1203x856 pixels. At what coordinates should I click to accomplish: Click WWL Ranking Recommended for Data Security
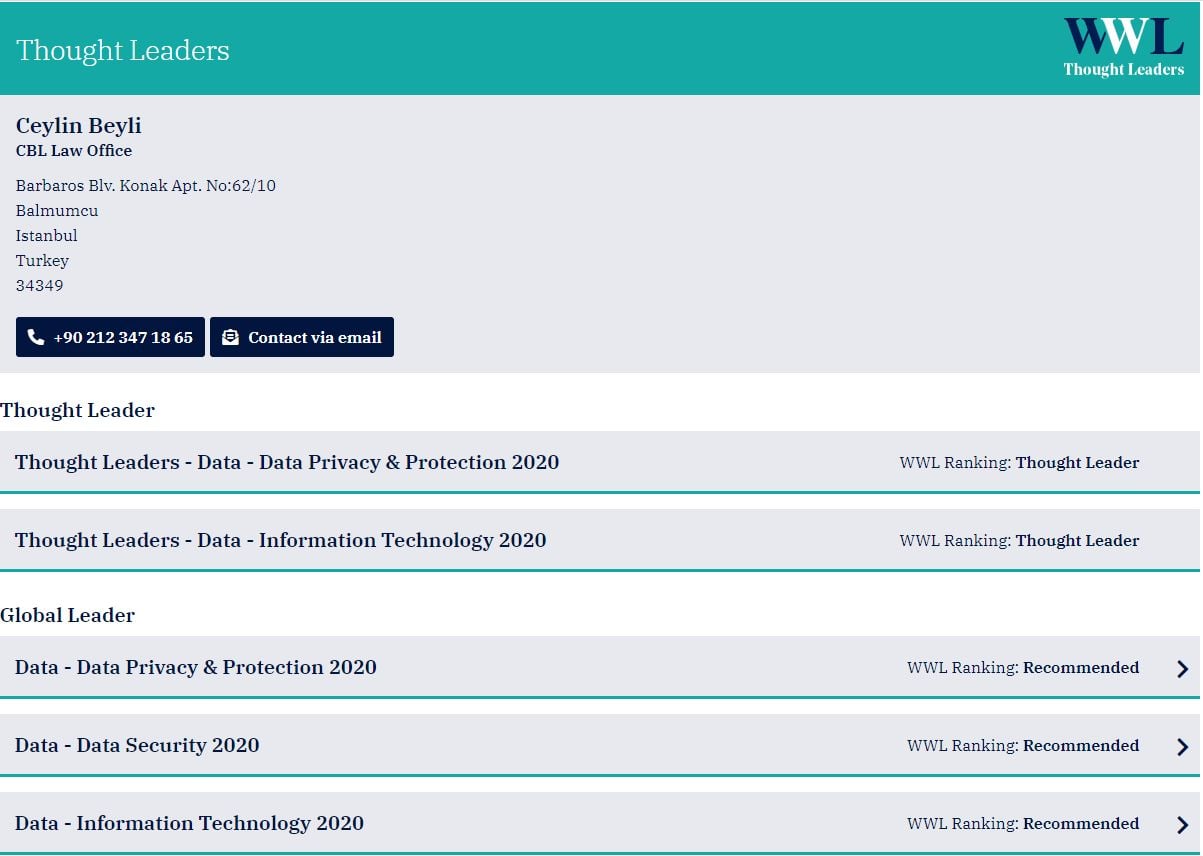point(1023,746)
